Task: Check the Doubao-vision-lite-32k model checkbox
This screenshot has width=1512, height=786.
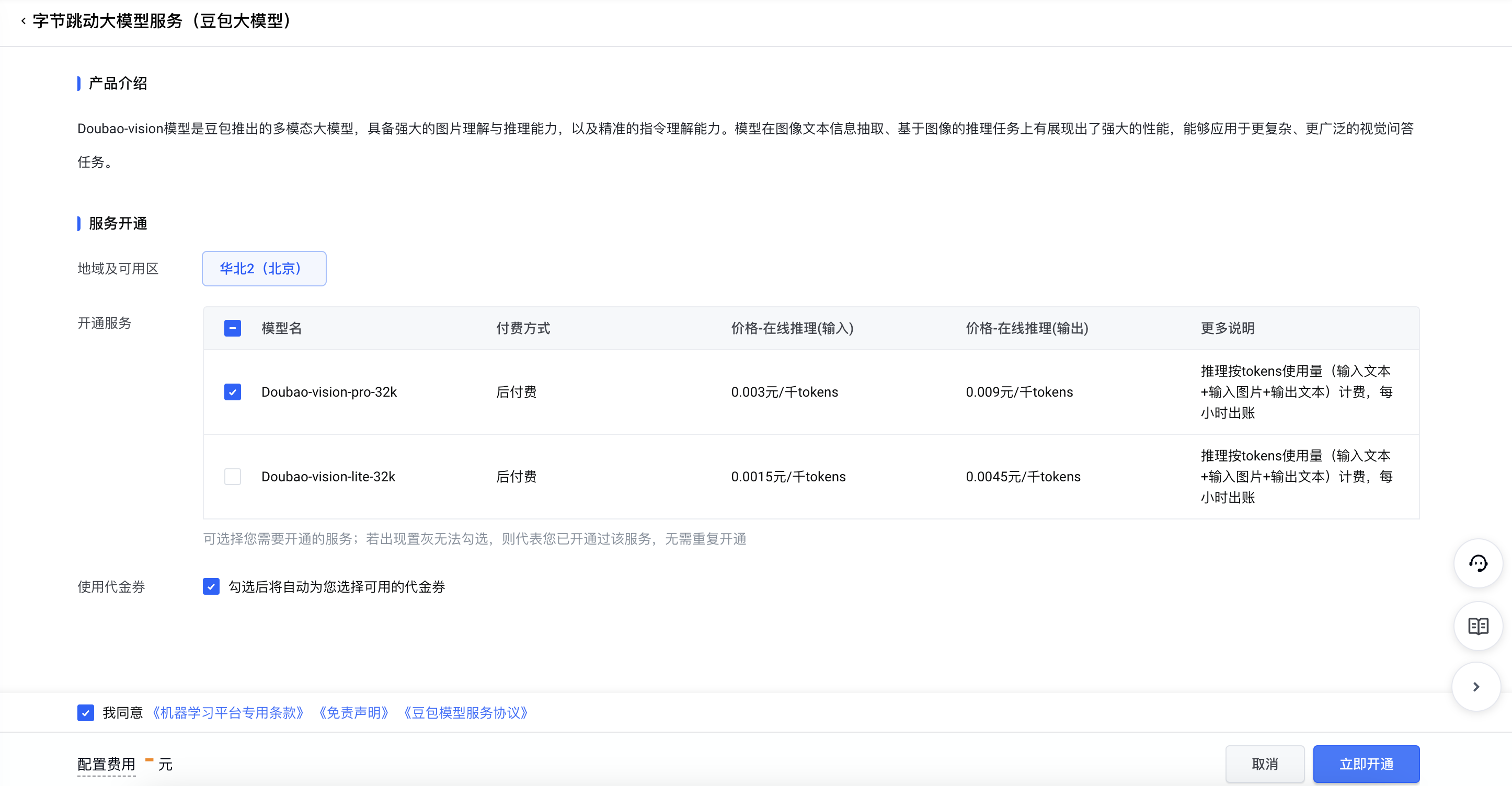Action: pyautogui.click(x=233, y=476)
